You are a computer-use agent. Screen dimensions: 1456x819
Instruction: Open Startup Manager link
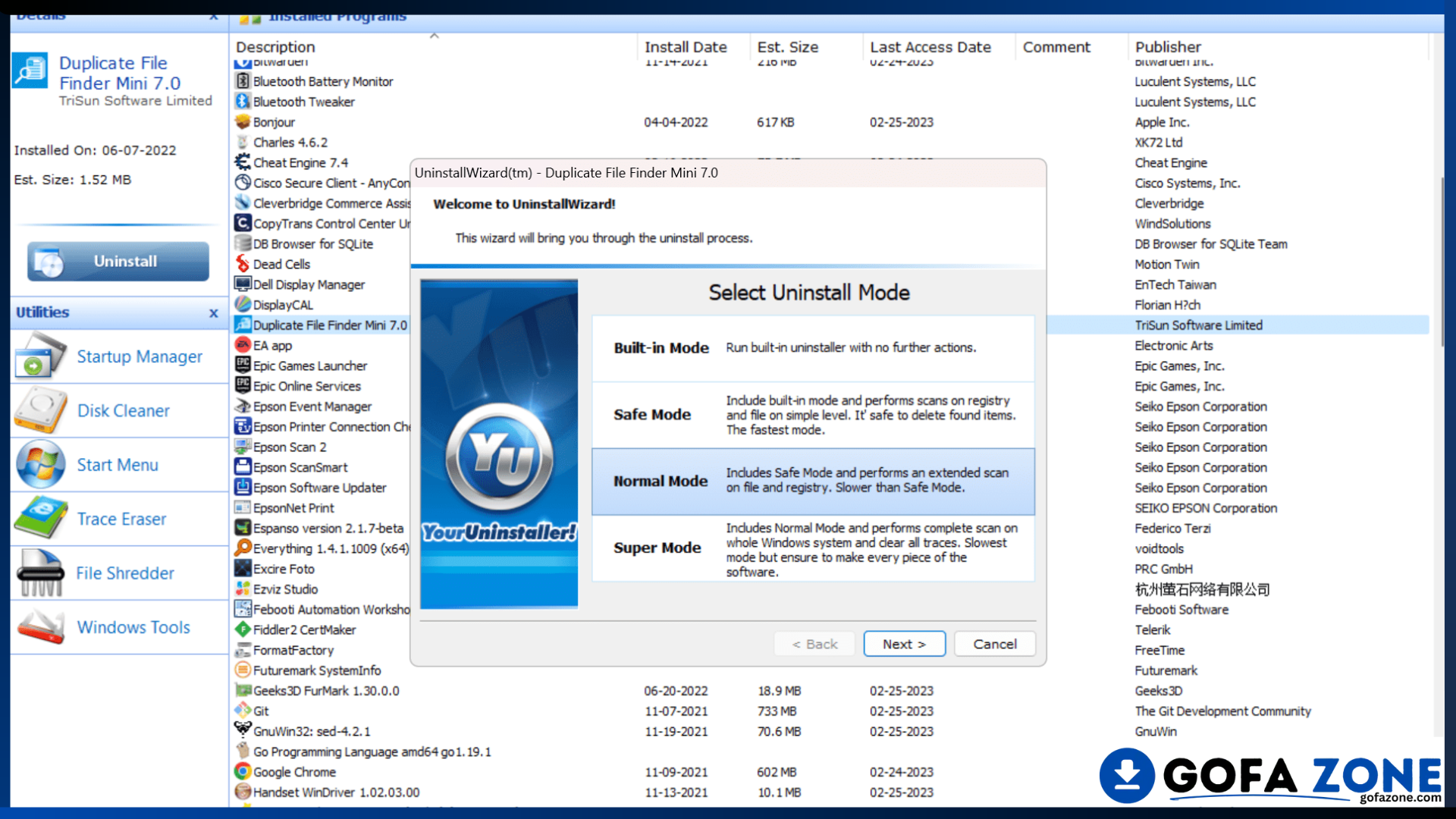[x=140, y=356]
